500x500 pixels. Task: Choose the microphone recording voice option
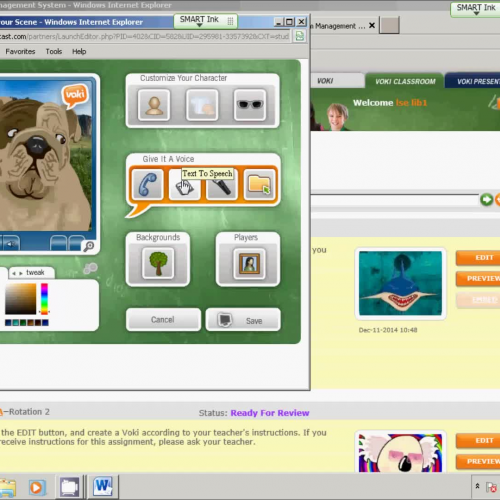coord(222,184)
